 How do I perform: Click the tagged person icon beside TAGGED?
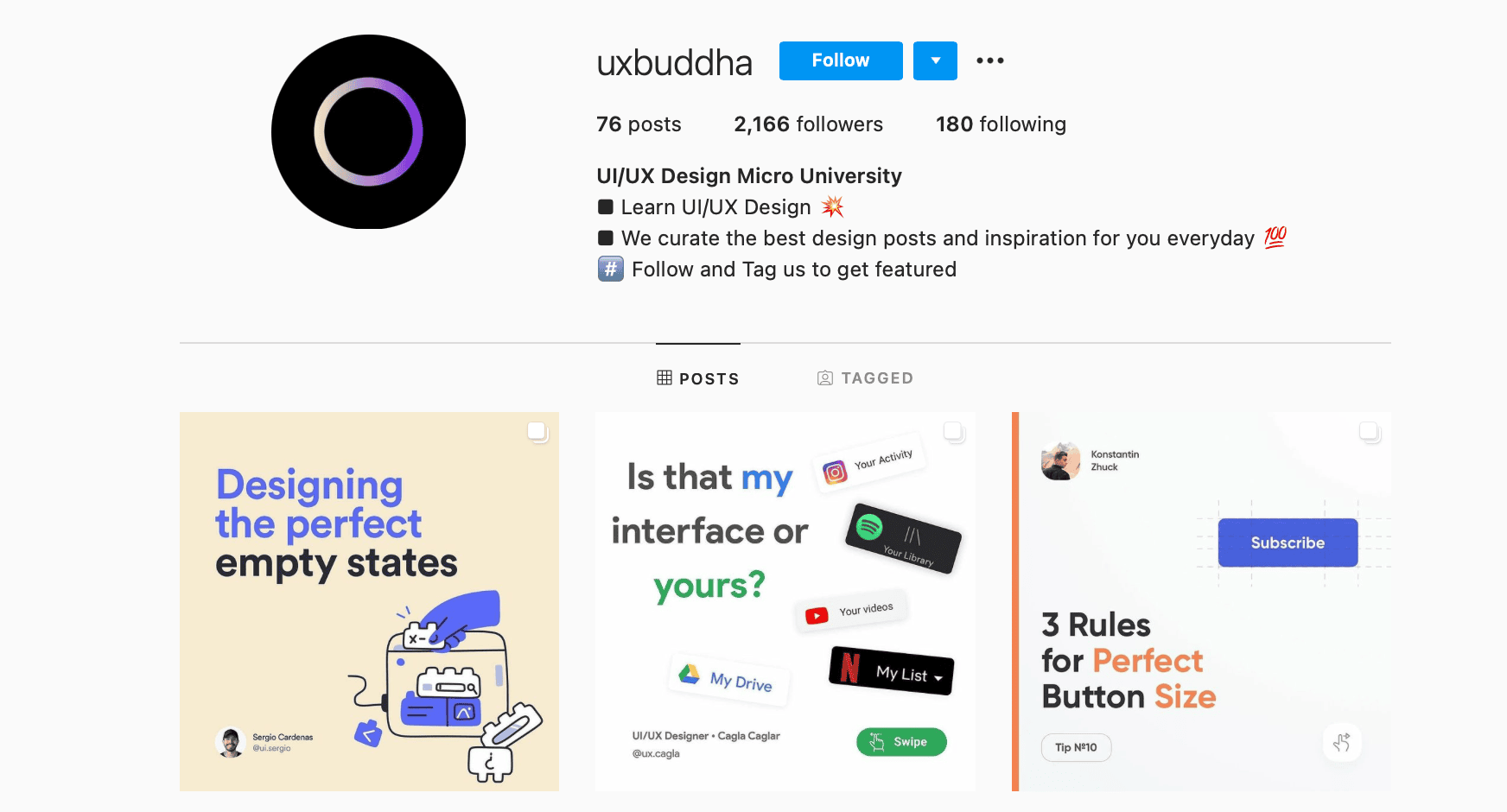[825, 377]
